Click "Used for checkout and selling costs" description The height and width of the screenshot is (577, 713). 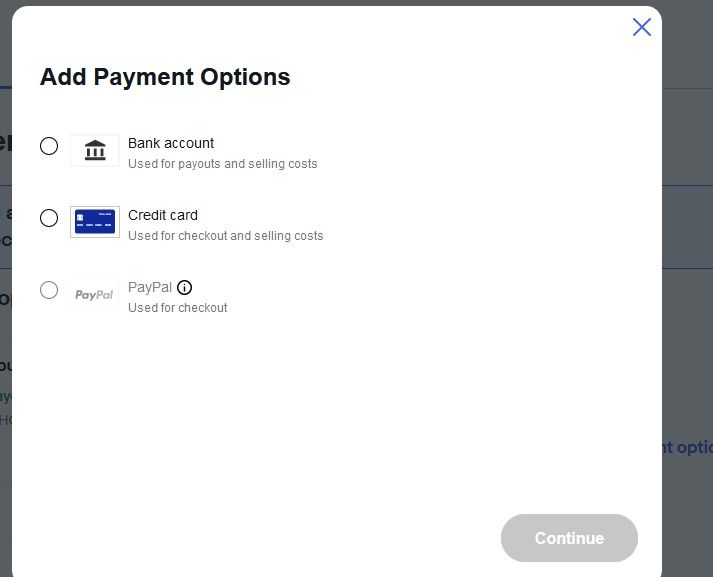pos(225,236)
